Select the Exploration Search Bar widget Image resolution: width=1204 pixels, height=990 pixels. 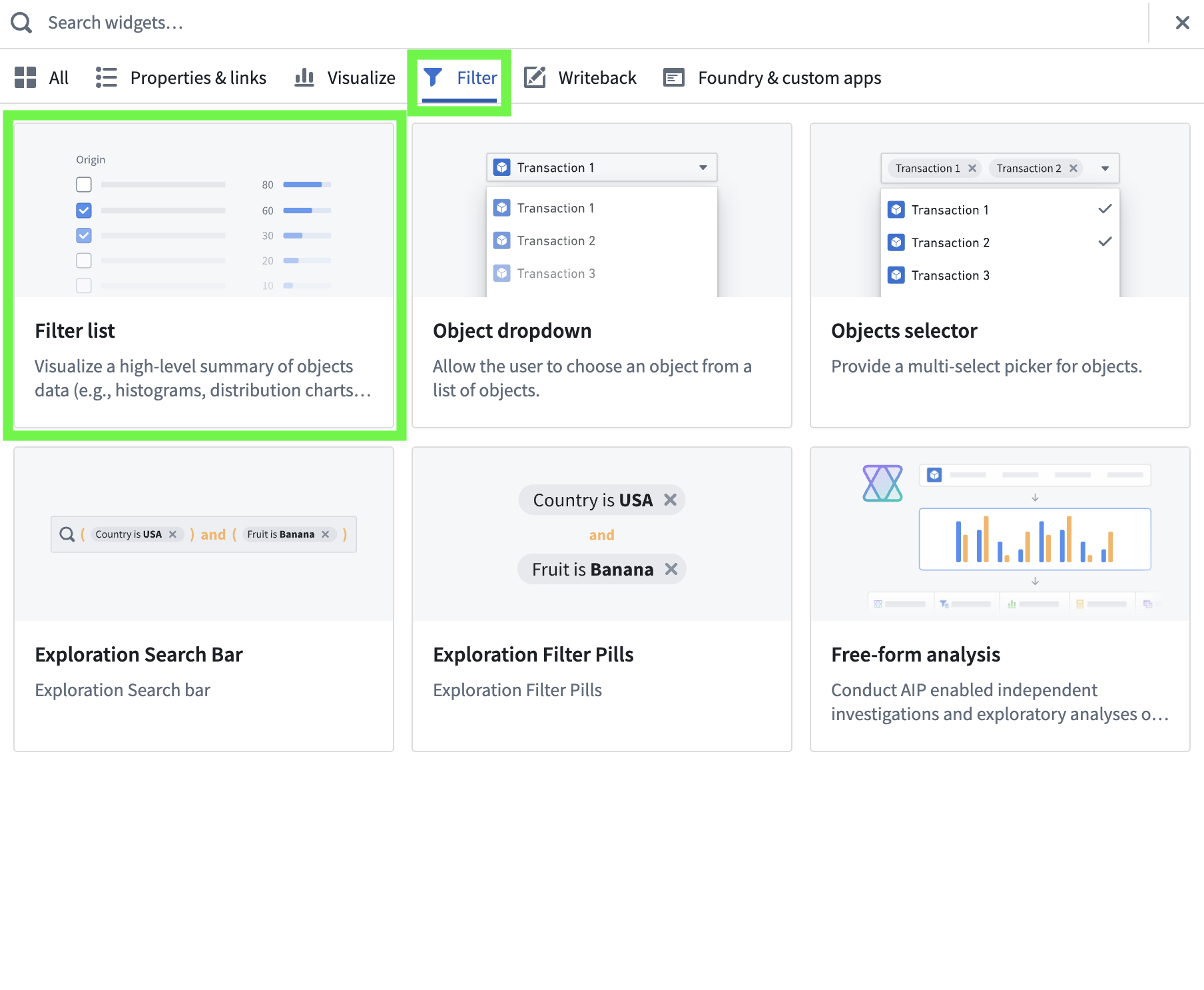point(204,598)
